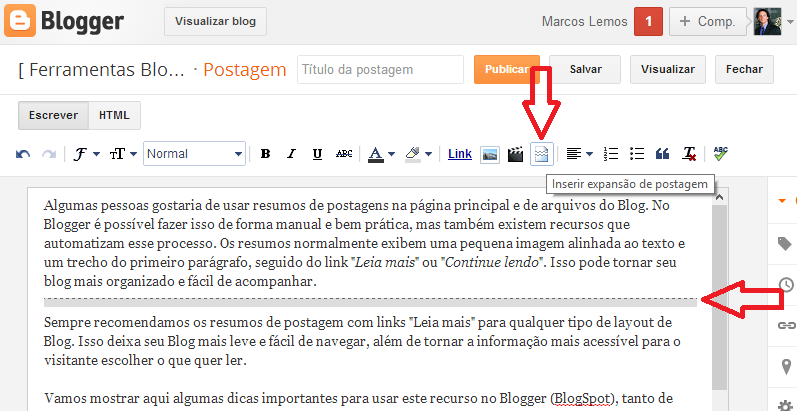Switch to the HTML editor tab

pyautogui.click(x=114, y=115)
